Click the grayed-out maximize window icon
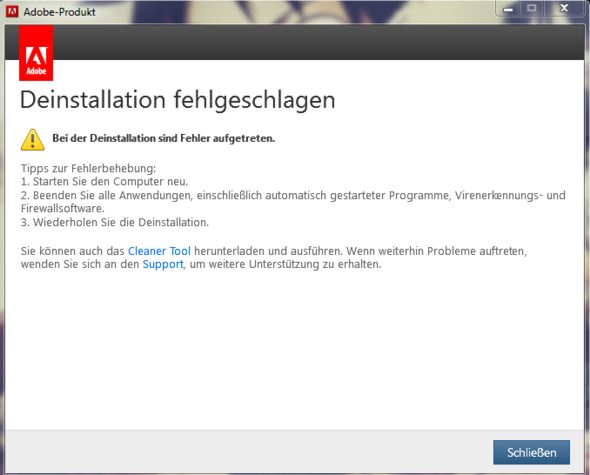This screenshot has height=475, width=590. coord(531,8)
